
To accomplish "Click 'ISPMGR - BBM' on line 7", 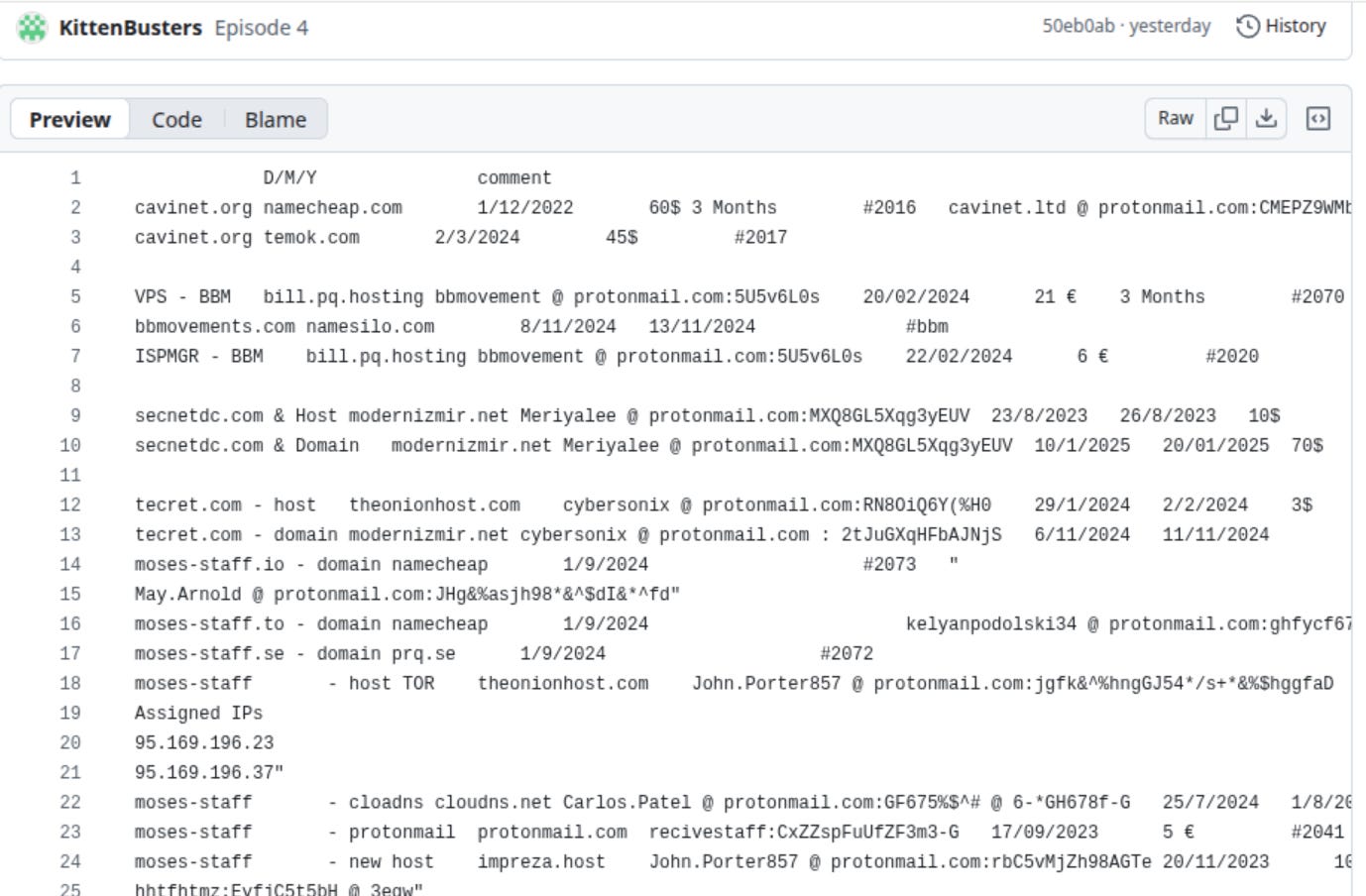I will 199,357.
